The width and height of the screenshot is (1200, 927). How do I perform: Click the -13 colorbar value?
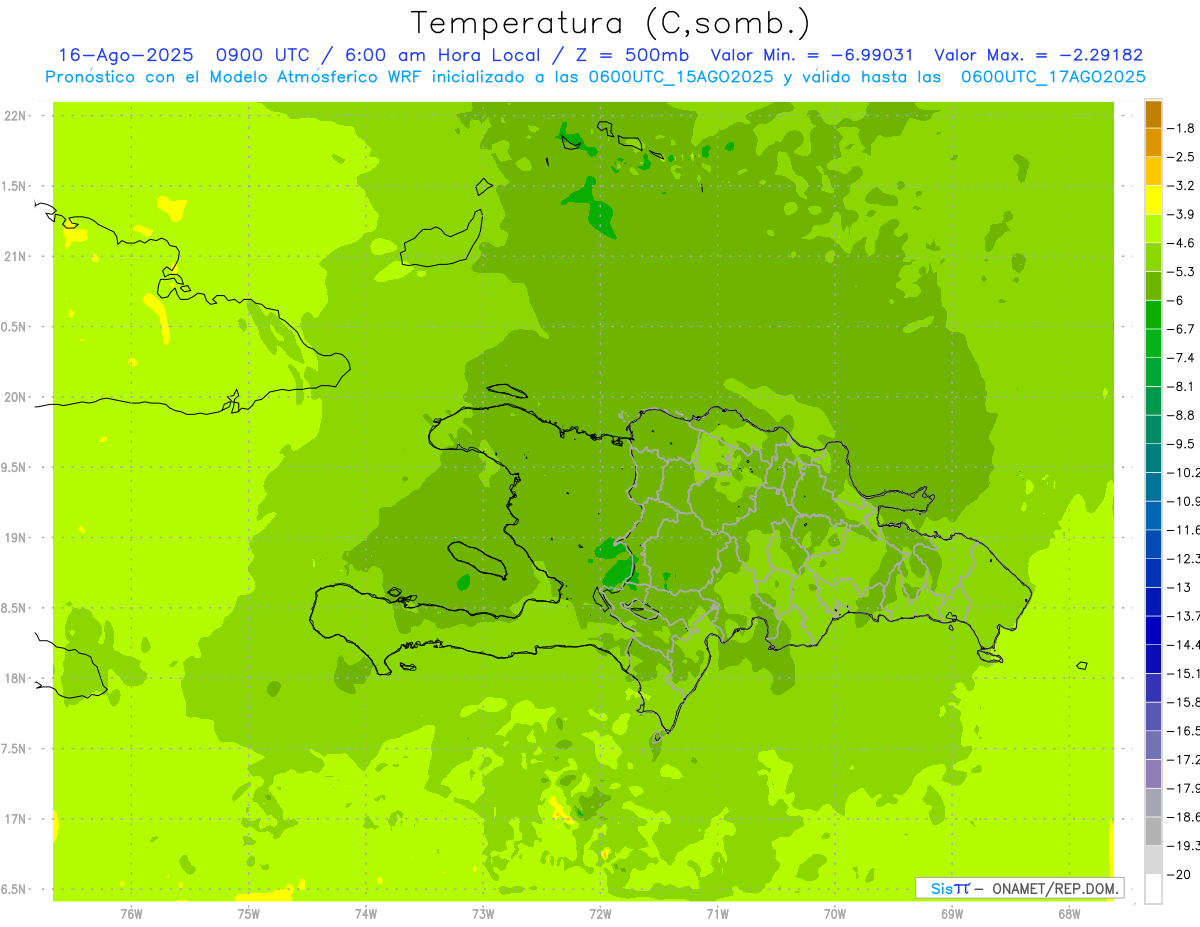(1179, 587)
